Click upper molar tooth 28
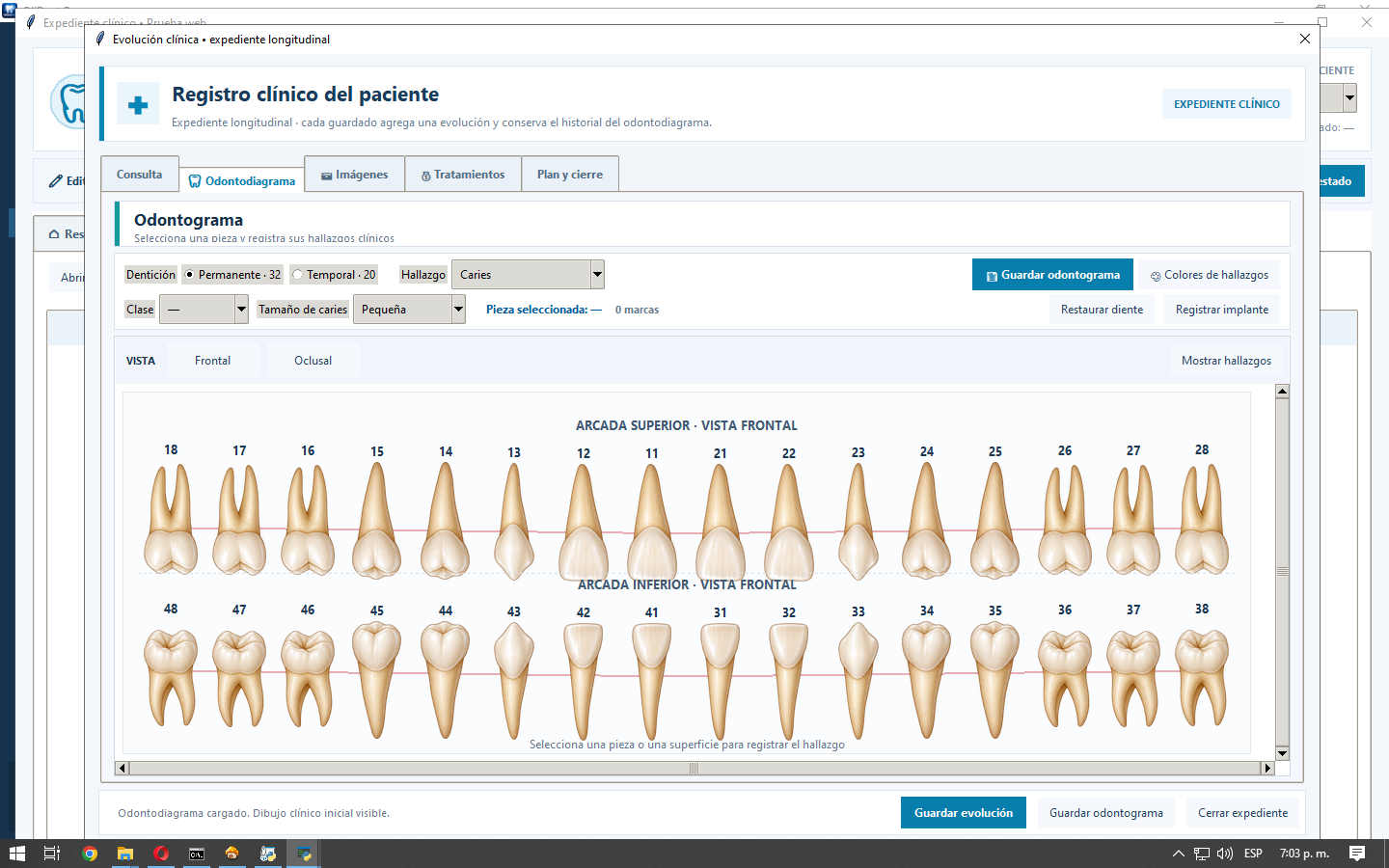The width and height of the screenshot is (1389, 868). coord(1202,520)
